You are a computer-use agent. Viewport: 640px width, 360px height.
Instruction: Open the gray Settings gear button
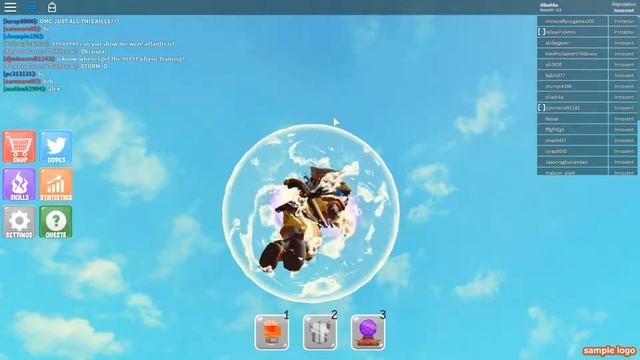click(x=19, y=222)
